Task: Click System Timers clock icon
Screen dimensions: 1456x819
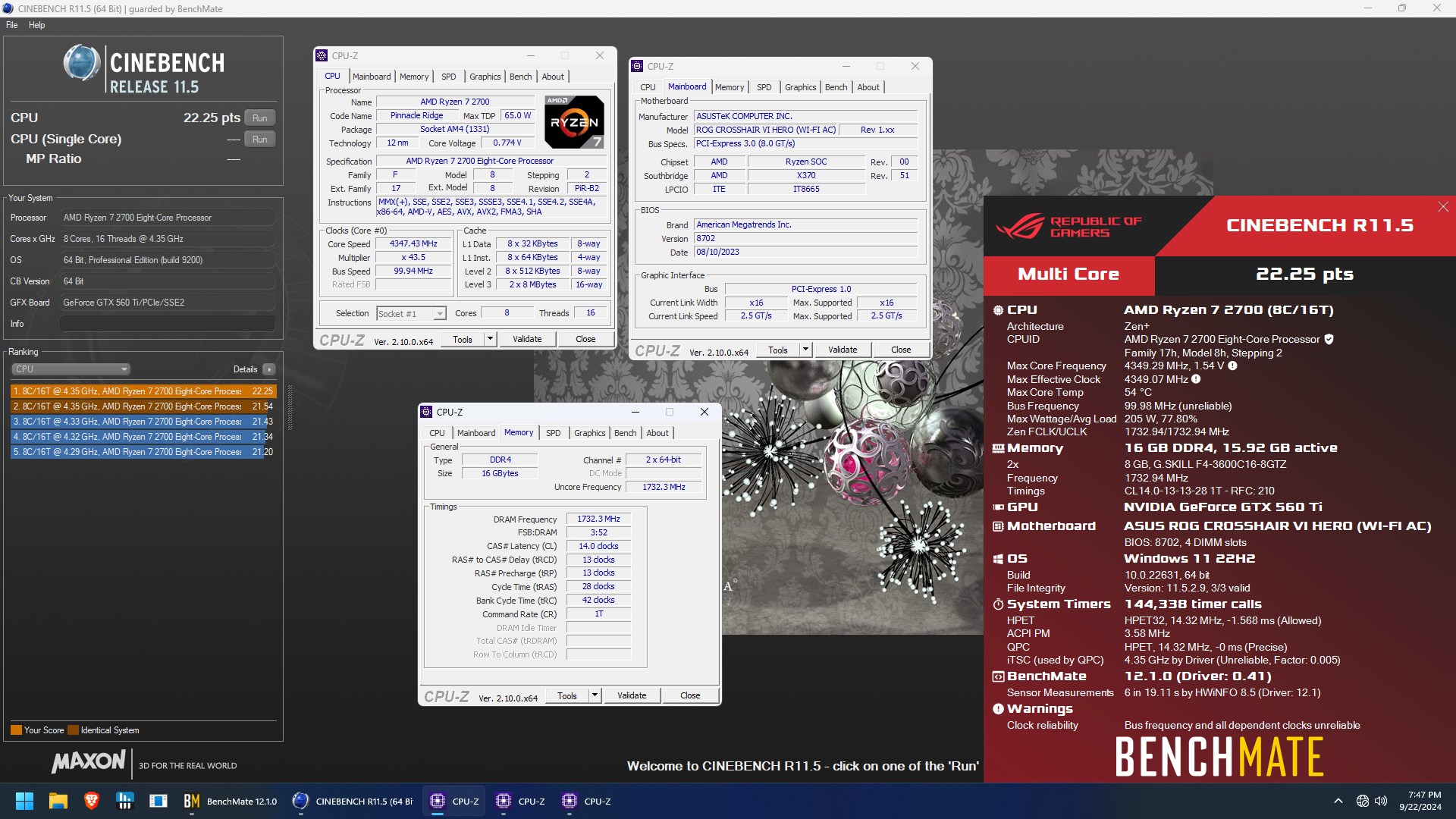Action: coord(998,604)
